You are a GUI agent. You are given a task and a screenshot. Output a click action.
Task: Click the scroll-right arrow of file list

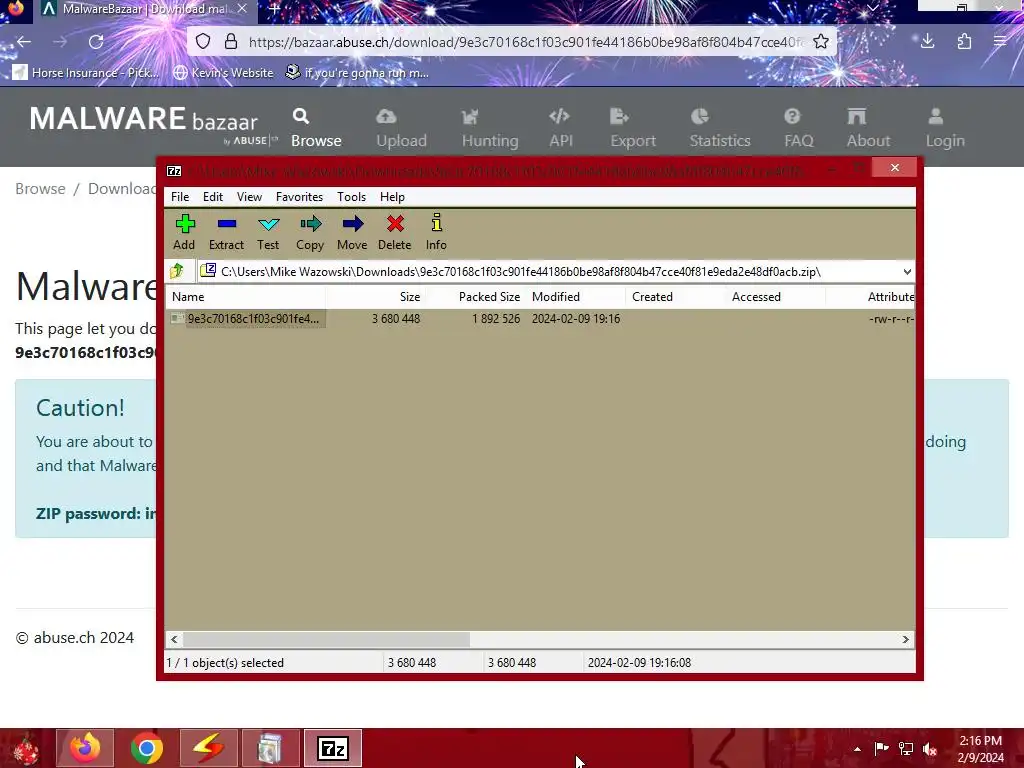click(x=906, y=639)
